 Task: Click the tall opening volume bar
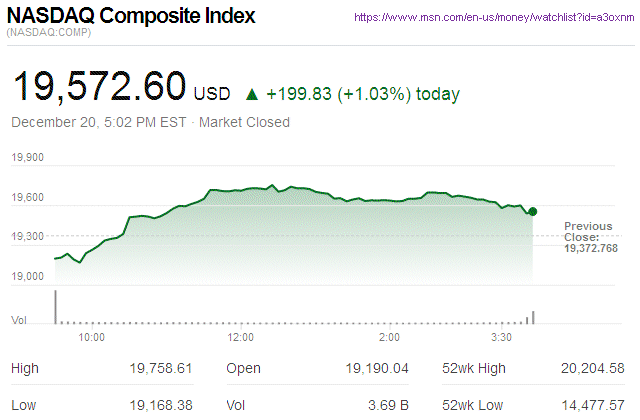55,306
